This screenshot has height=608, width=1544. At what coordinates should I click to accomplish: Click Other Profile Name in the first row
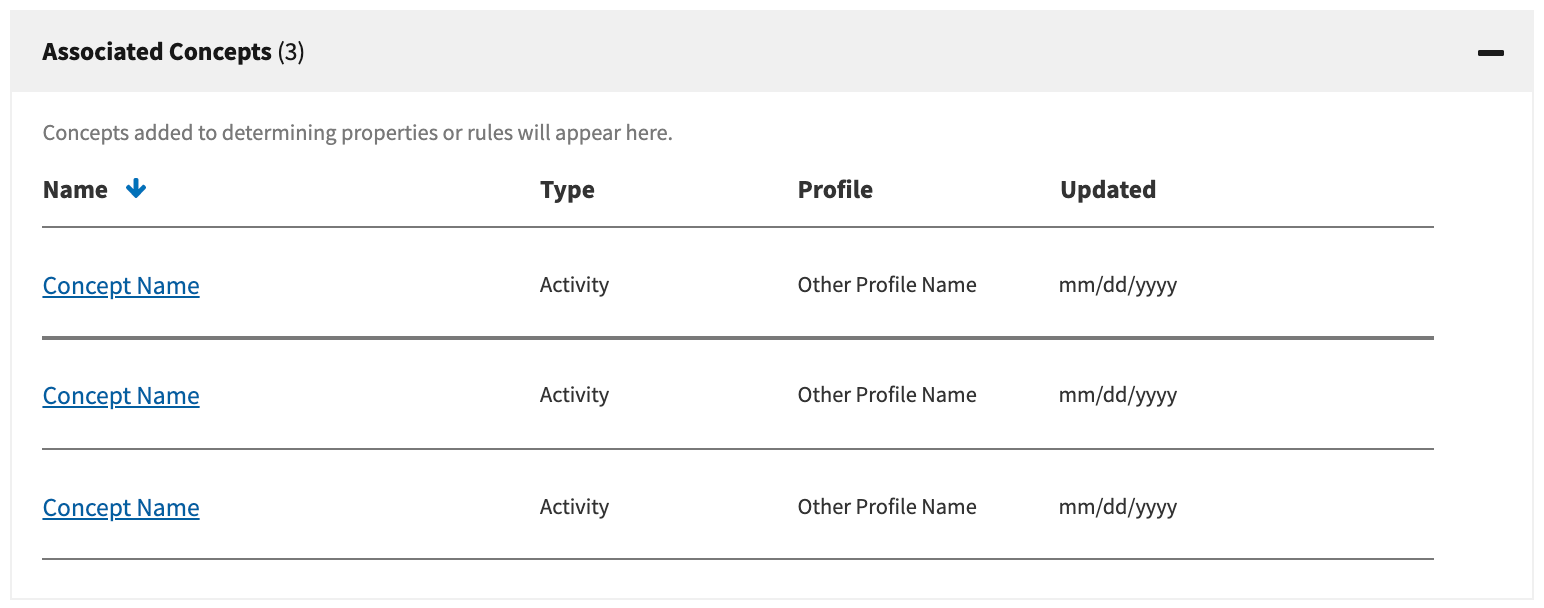point(887,285)
